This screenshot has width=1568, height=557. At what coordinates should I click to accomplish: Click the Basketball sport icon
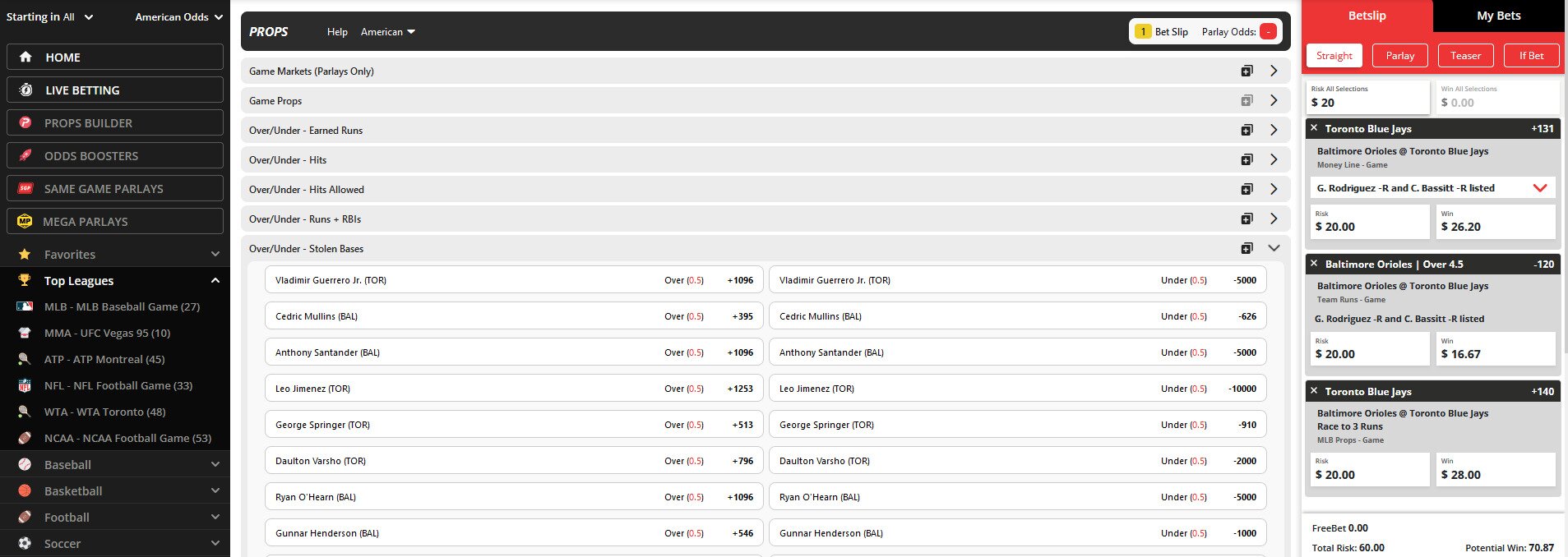25,491
